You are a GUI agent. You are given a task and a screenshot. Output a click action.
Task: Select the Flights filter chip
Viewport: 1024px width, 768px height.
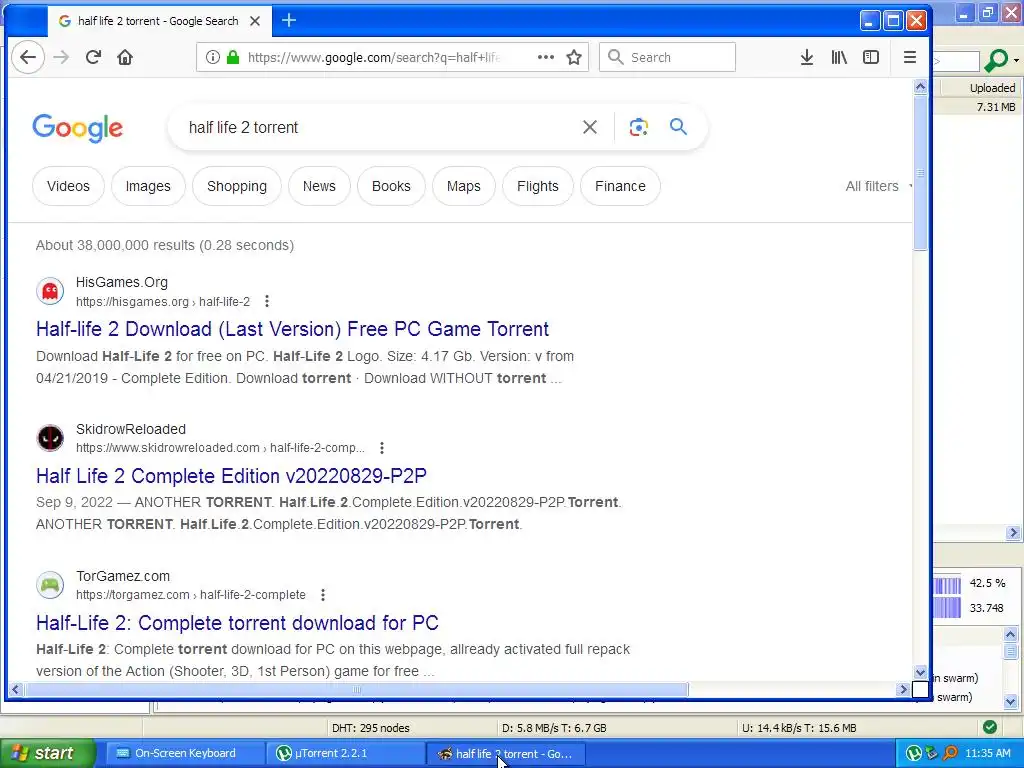pos(538,186)
